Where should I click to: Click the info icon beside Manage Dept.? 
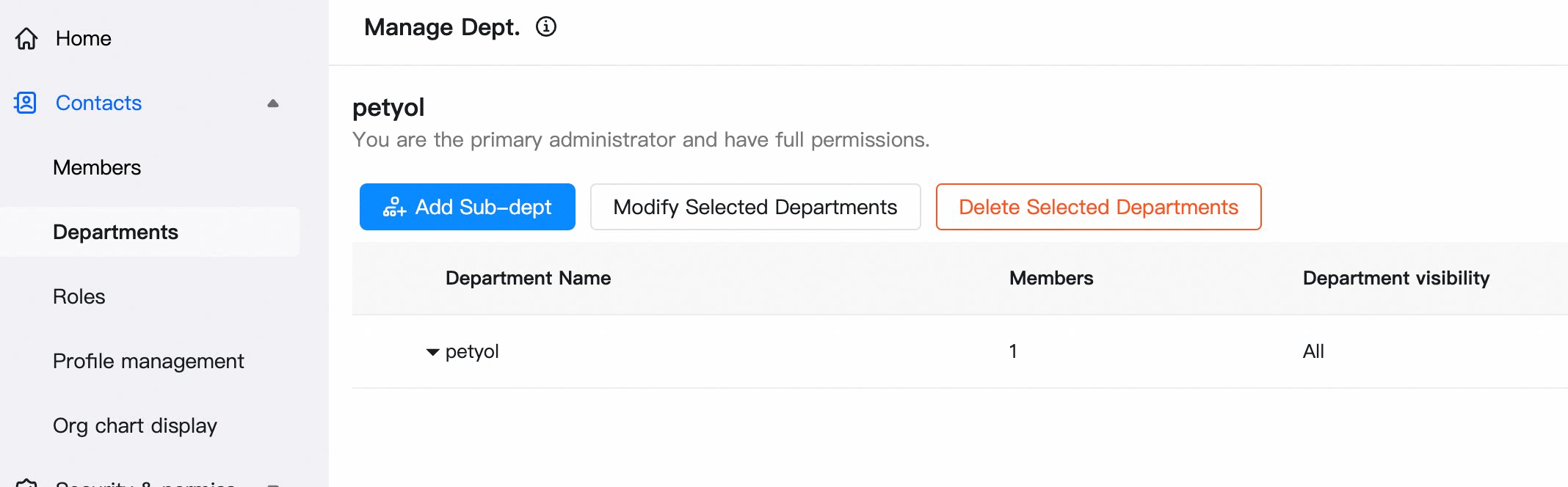coord(546,27)
